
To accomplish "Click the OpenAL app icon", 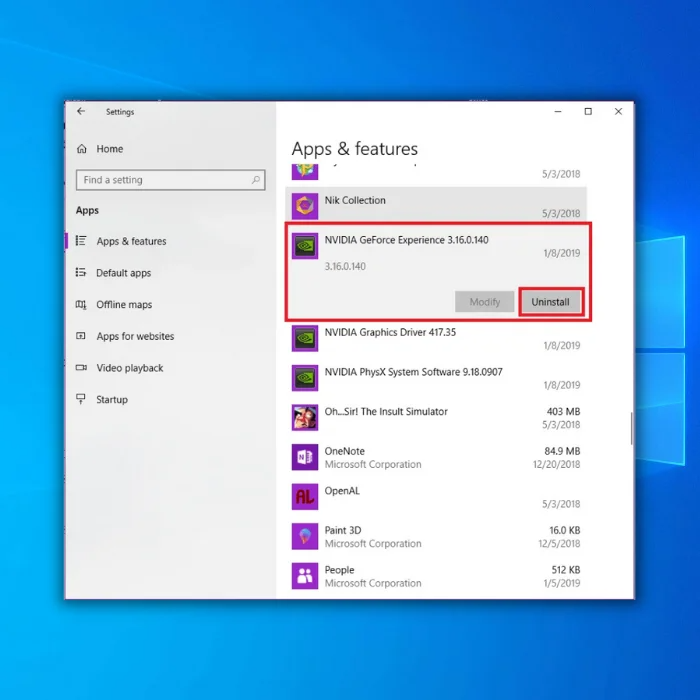I will click(305, 496).
